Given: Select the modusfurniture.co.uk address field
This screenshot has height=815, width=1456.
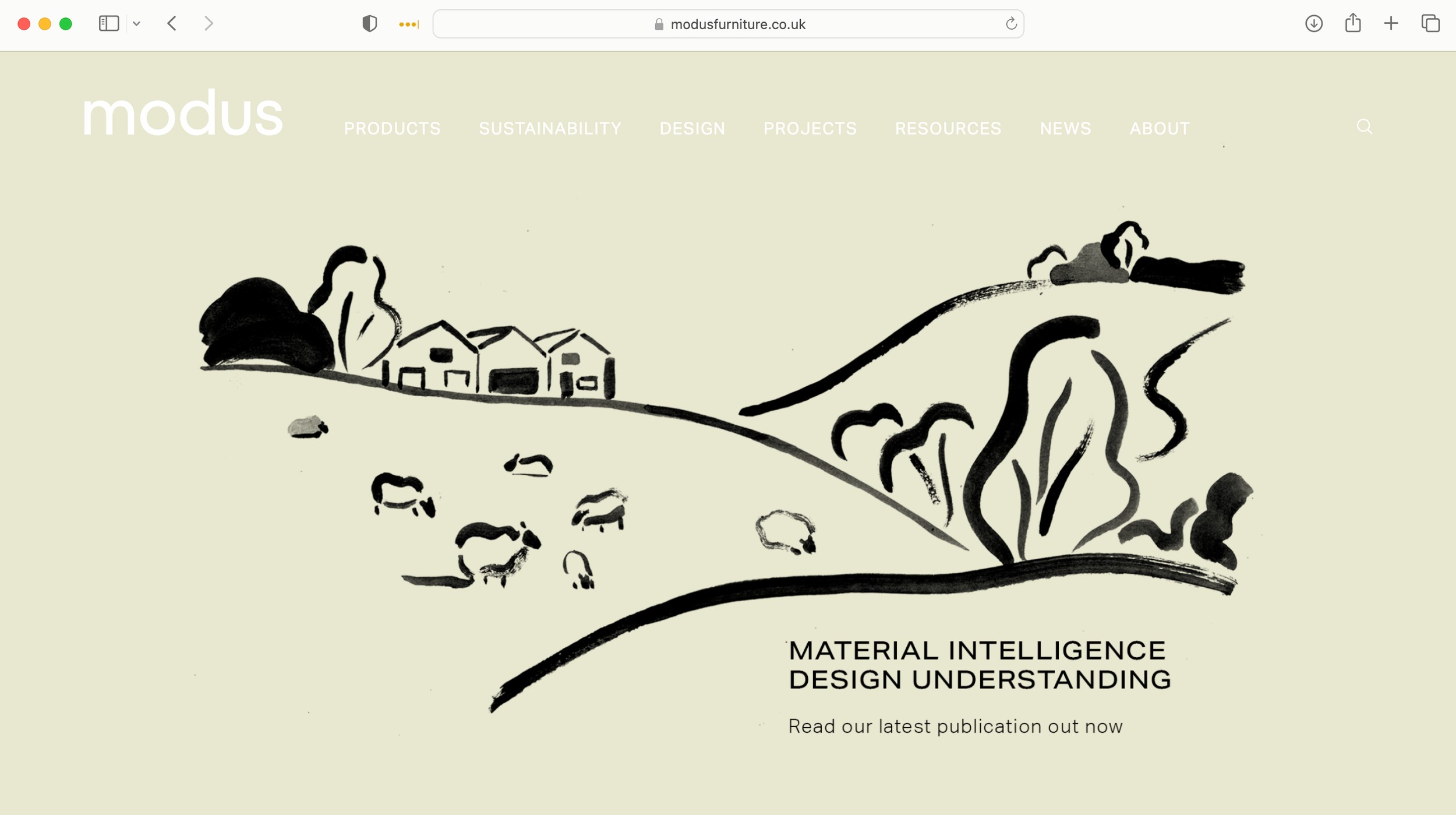Looking at the screenshot, I should point(728,24).
